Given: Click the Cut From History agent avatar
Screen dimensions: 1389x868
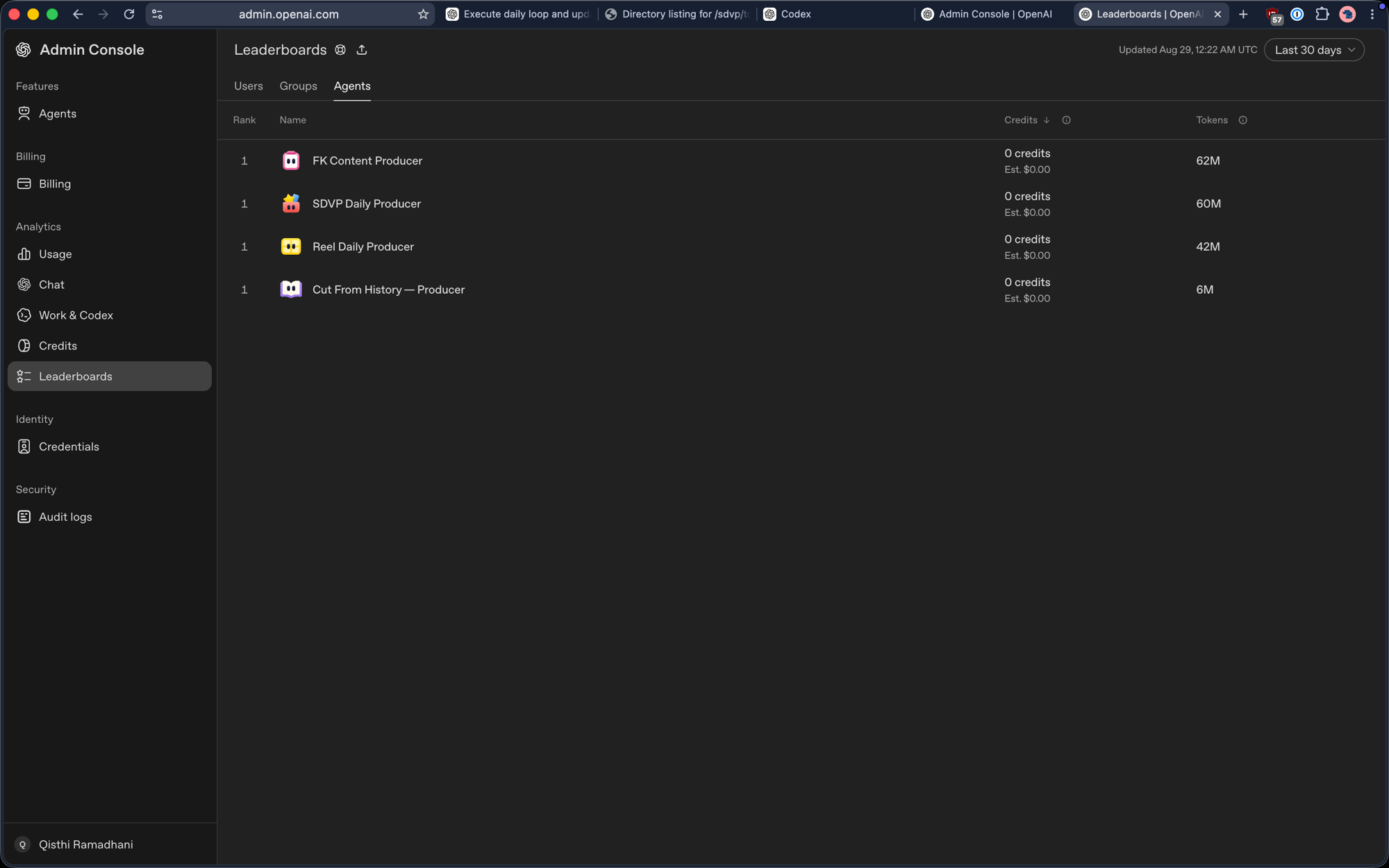Looking at the screenshot, I should 291,290.
